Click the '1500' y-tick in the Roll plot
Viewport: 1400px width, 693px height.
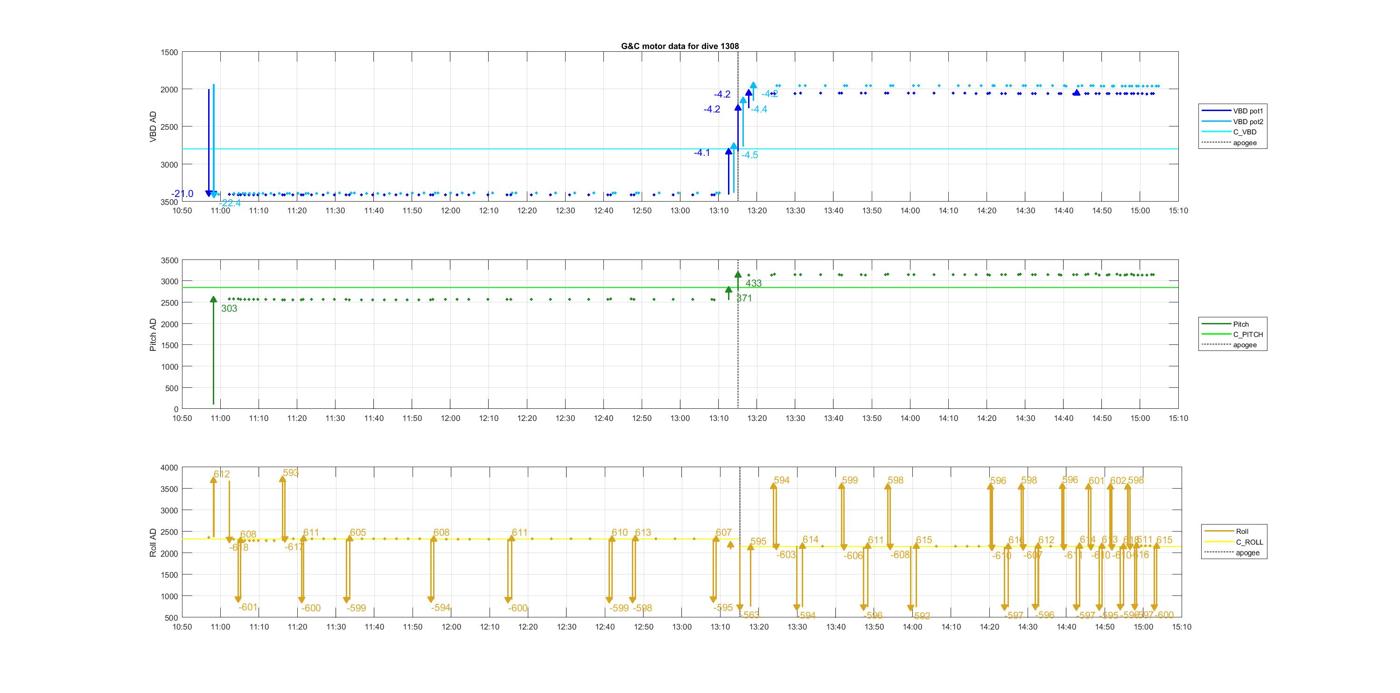pyautogui.click(x=170, y=575)
